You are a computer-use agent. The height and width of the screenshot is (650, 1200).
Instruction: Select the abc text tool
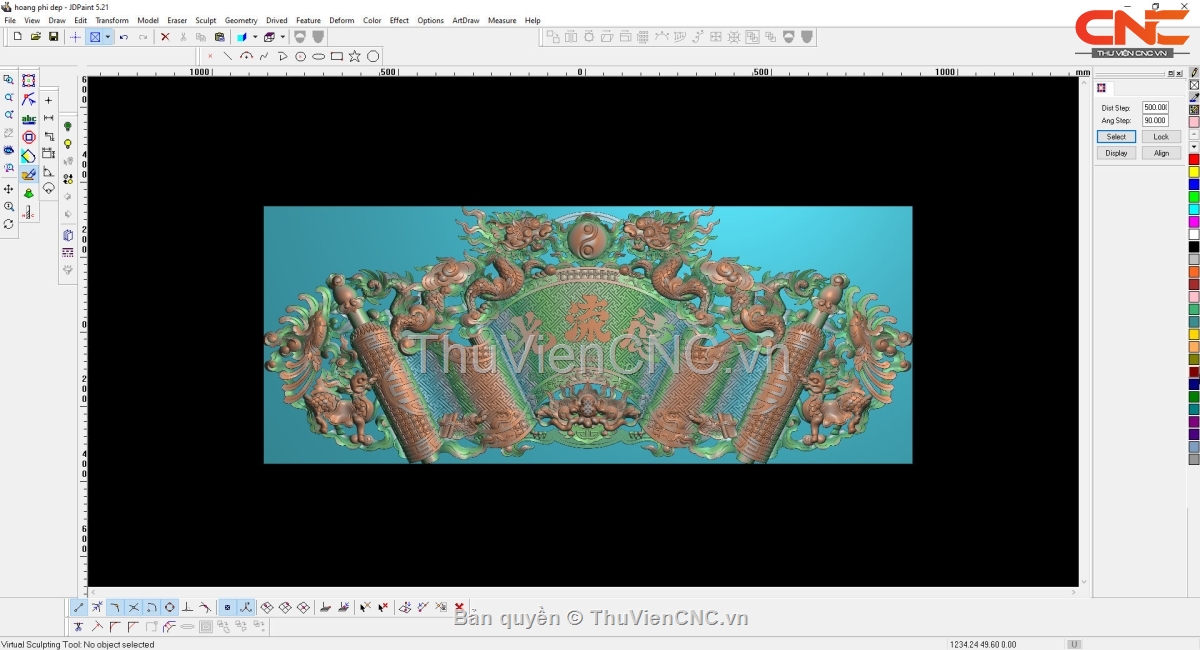click(x=29, y=118)
